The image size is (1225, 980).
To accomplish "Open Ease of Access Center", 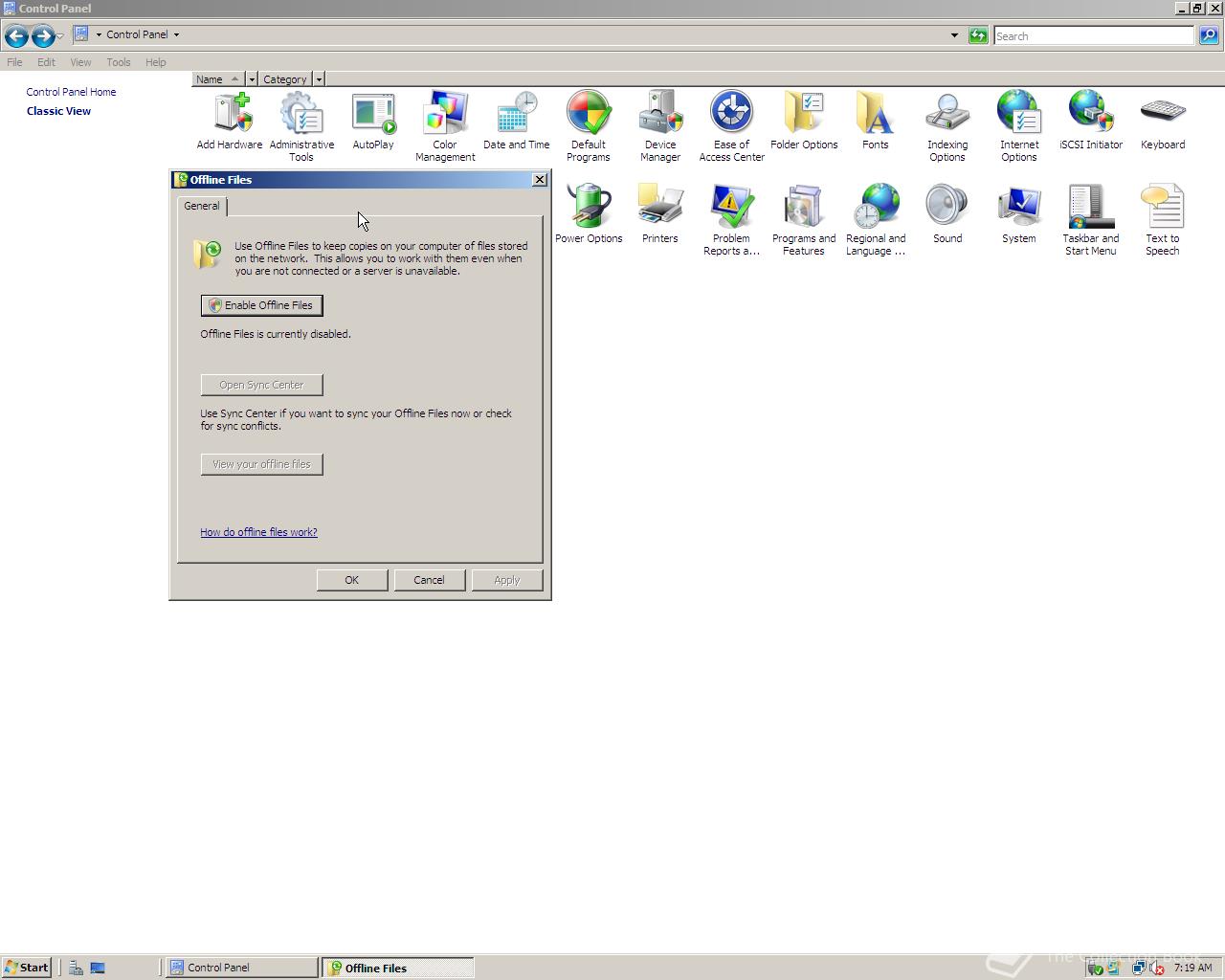I will [732, 126].
